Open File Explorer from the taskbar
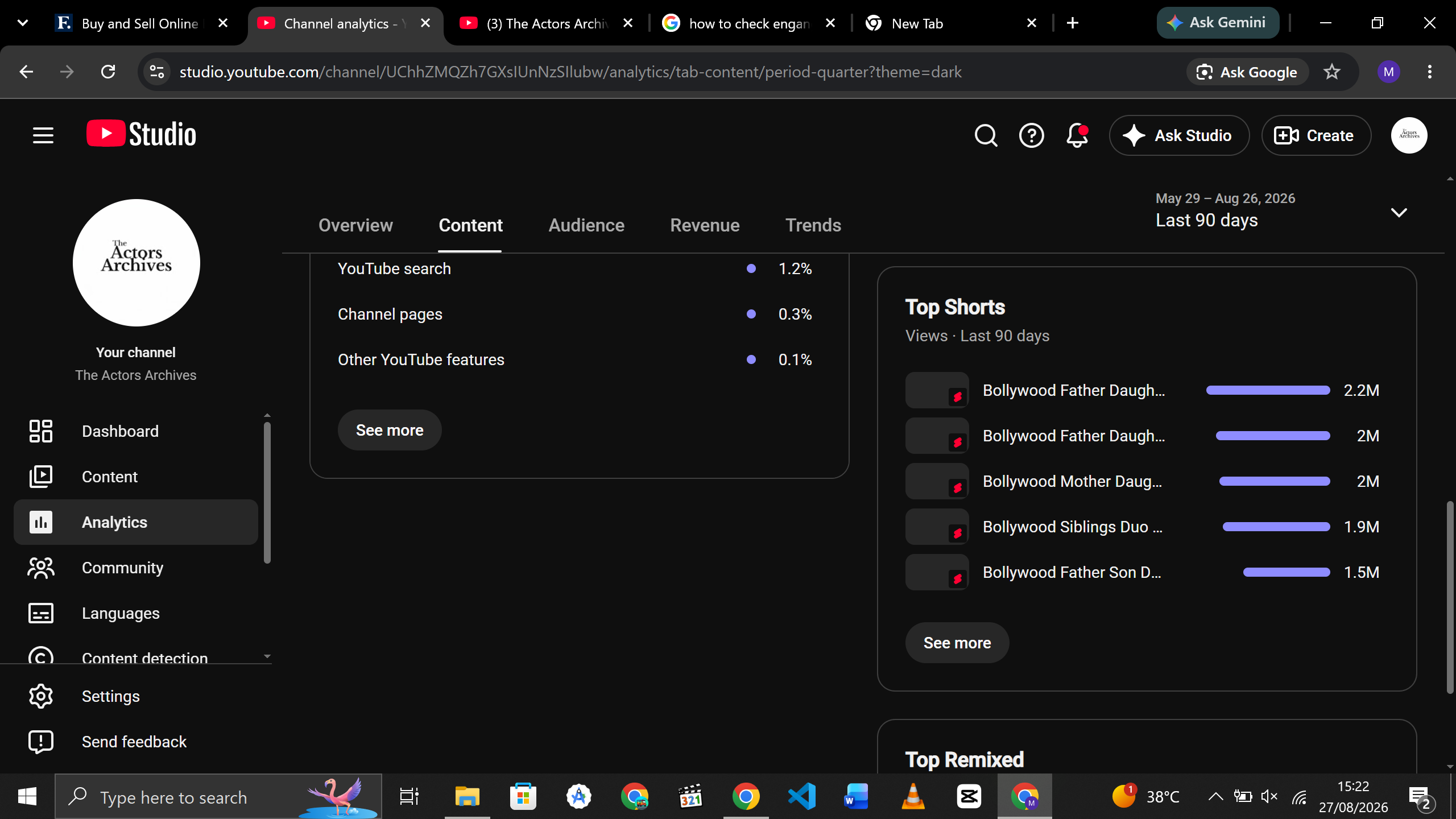 468,796
